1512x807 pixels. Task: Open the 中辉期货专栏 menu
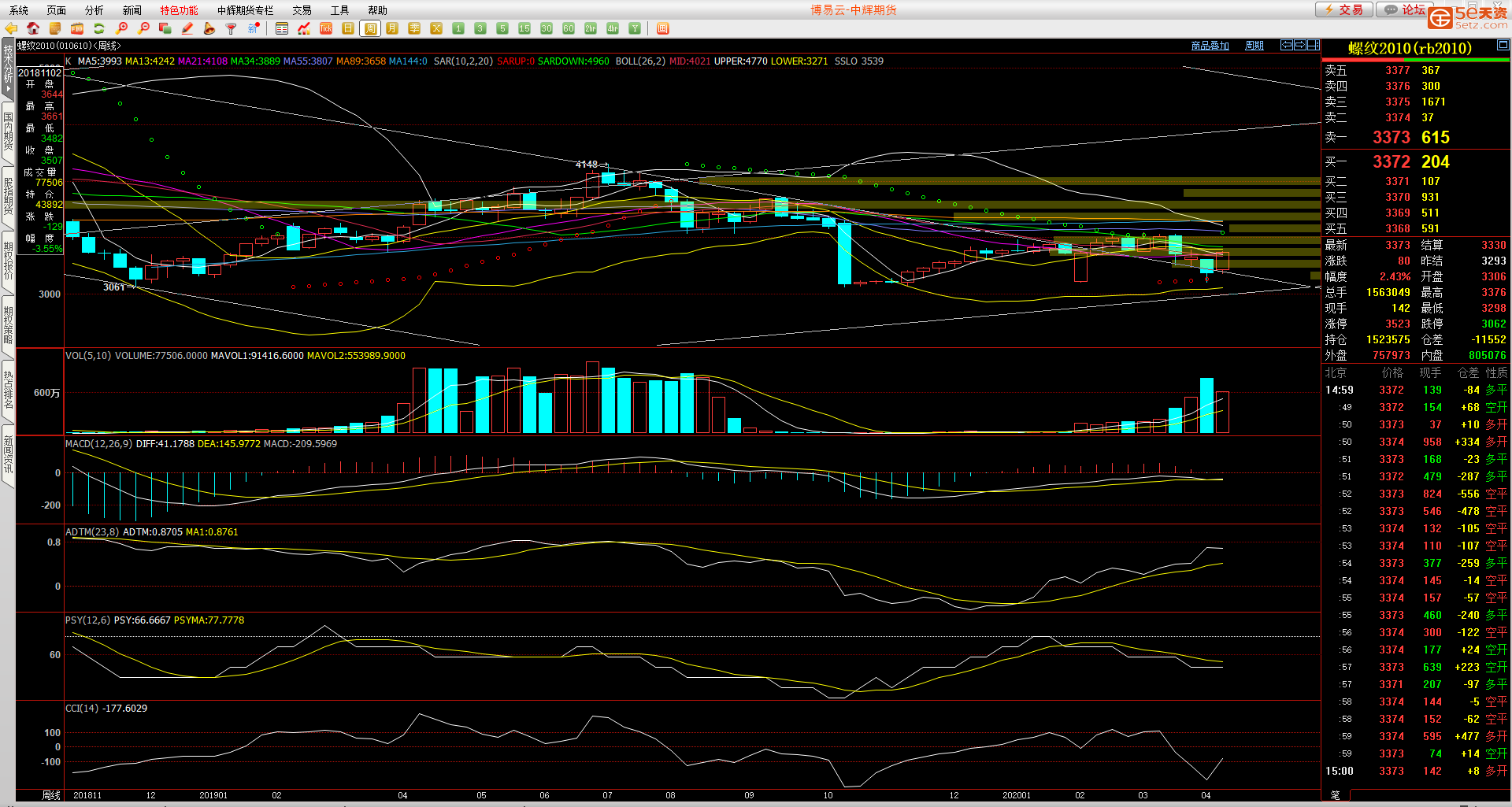(246, 10)
